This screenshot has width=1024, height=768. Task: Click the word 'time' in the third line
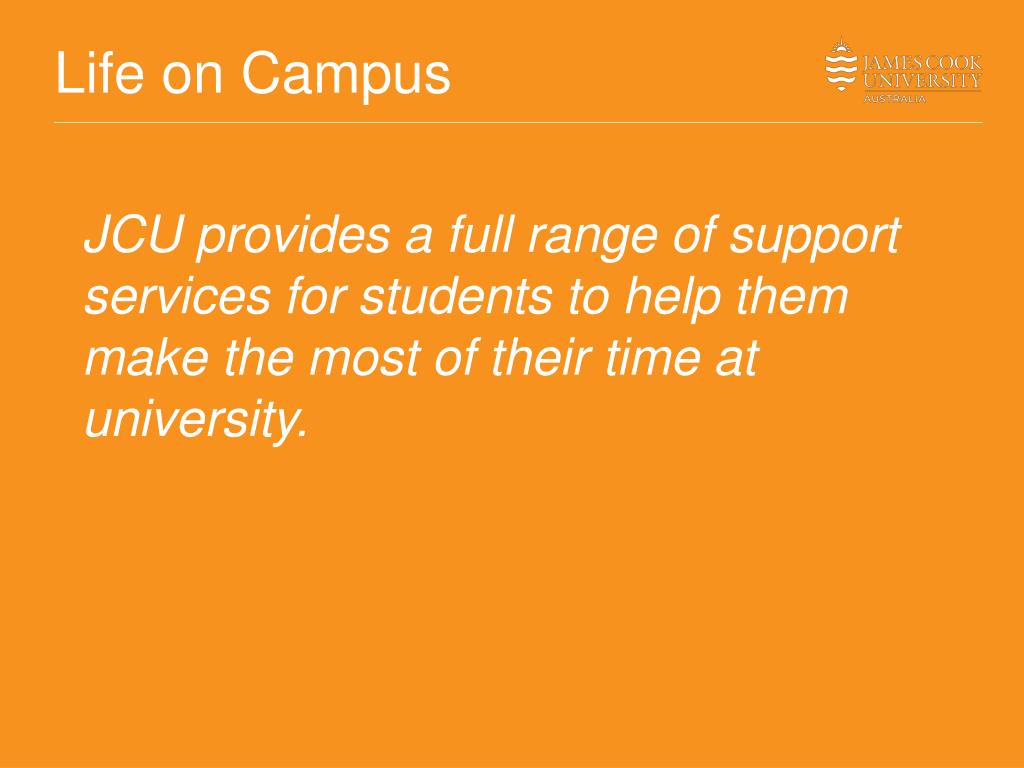653,357
